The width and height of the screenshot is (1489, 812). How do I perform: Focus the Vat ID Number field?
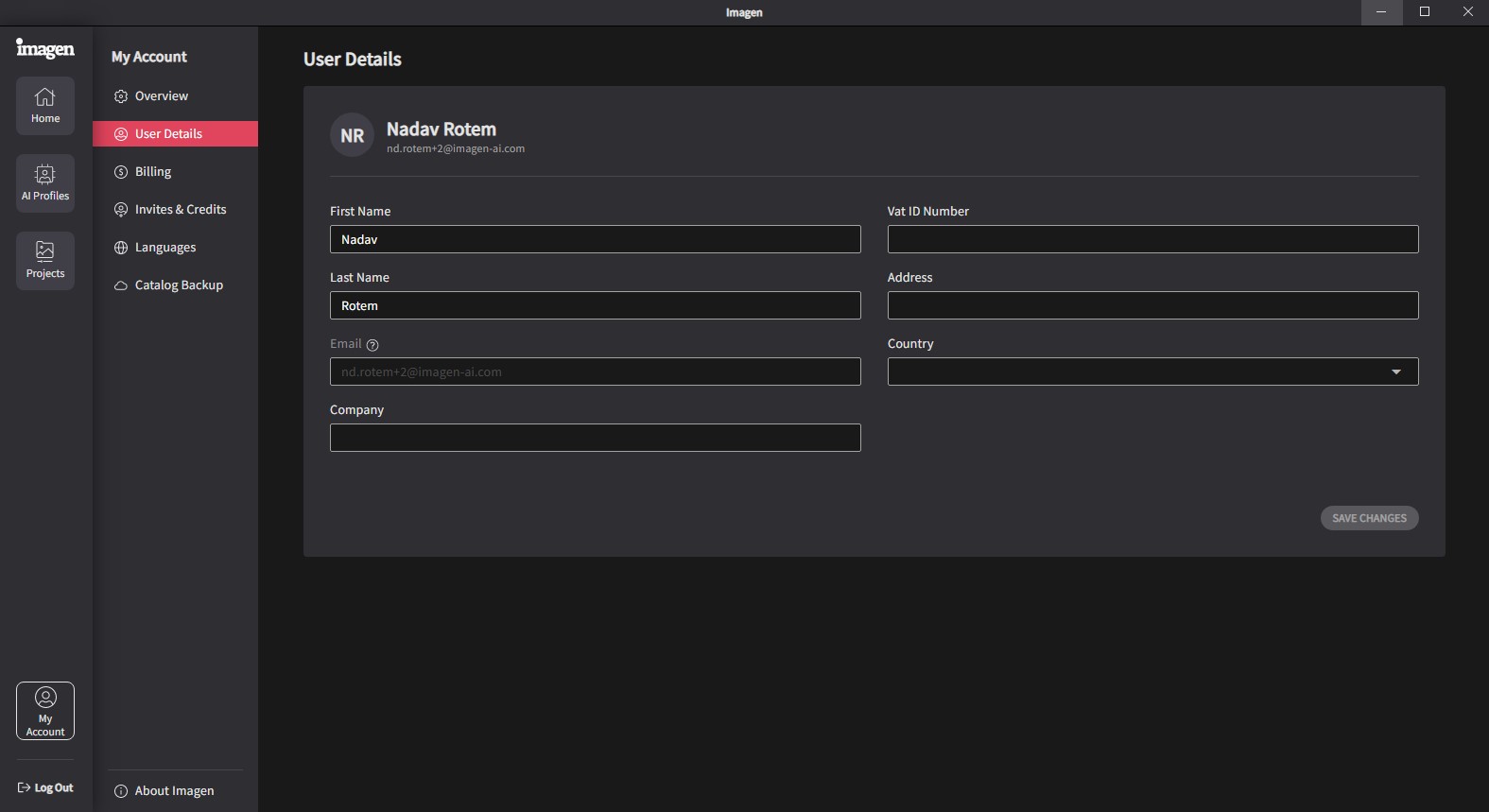pos(1152,239)
